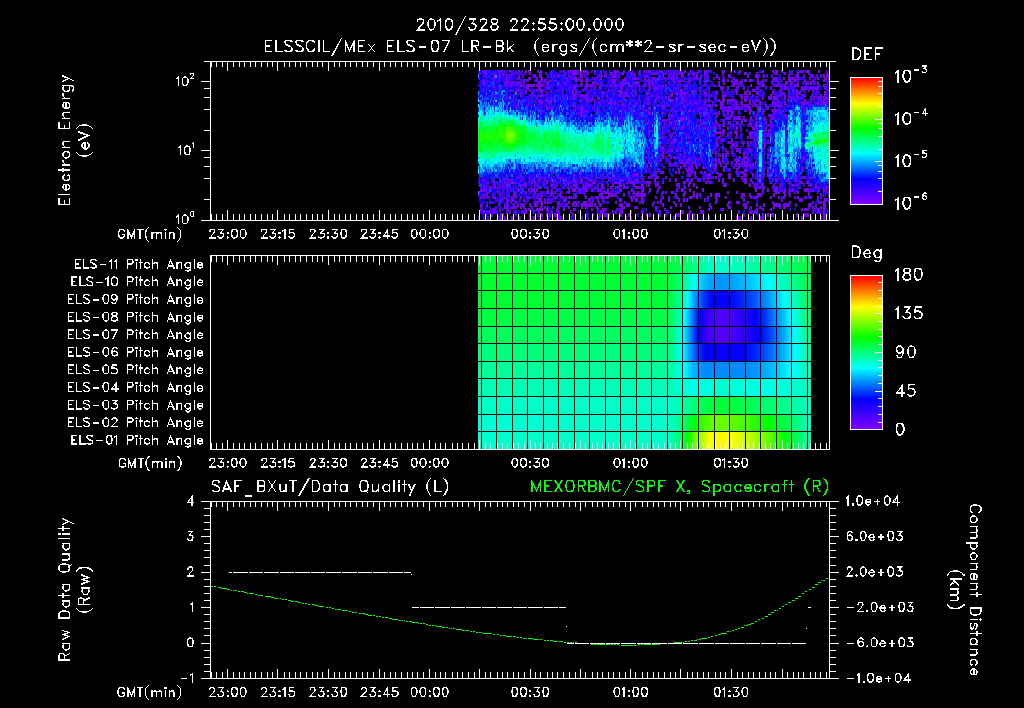Click the 4 tick on the data quality axis
Image resolution: width=1024 pixels, height=708 pixels.
[190, 501]
